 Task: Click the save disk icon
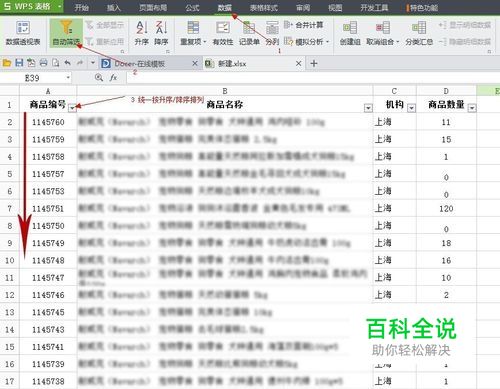[19, 63]
